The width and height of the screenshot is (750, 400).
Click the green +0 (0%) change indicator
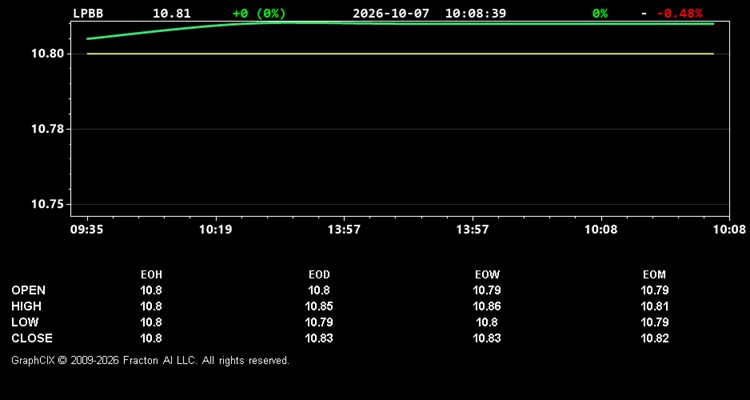[x=259, y=14]
